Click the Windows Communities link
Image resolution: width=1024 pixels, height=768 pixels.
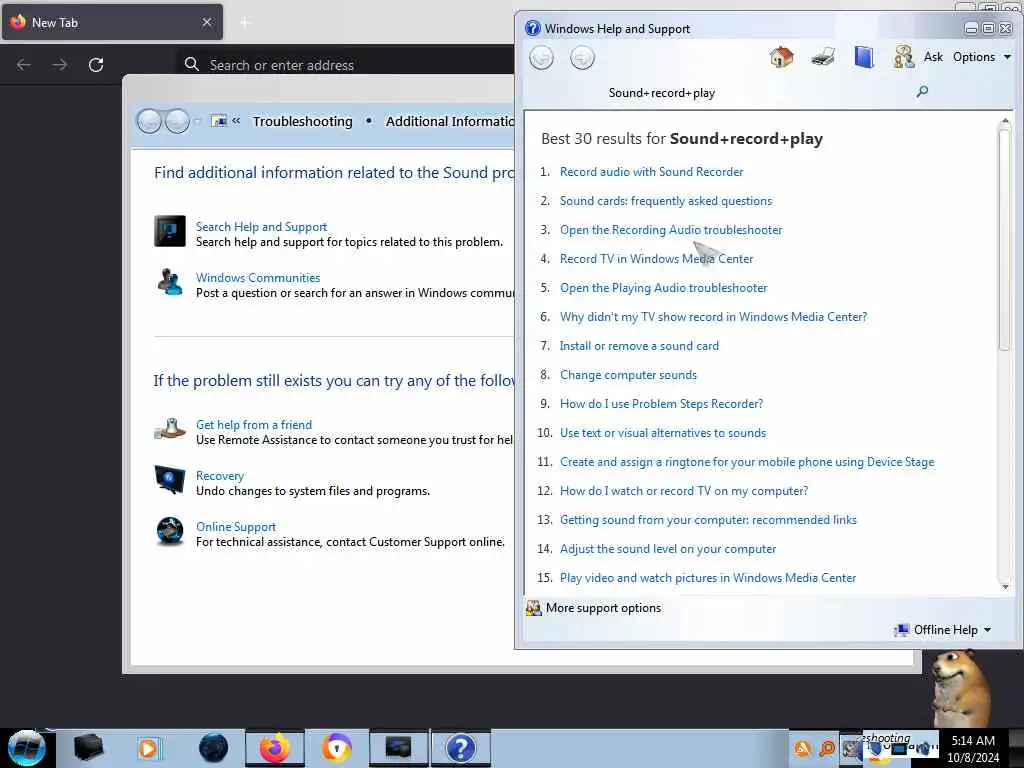point(258,278)
